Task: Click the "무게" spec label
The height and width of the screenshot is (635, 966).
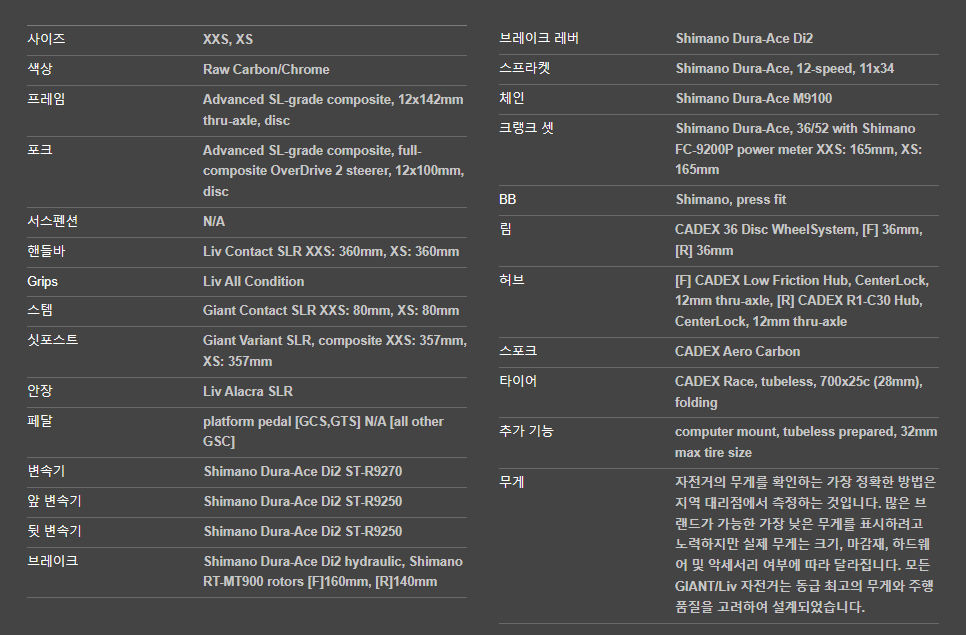Action: 511,482
